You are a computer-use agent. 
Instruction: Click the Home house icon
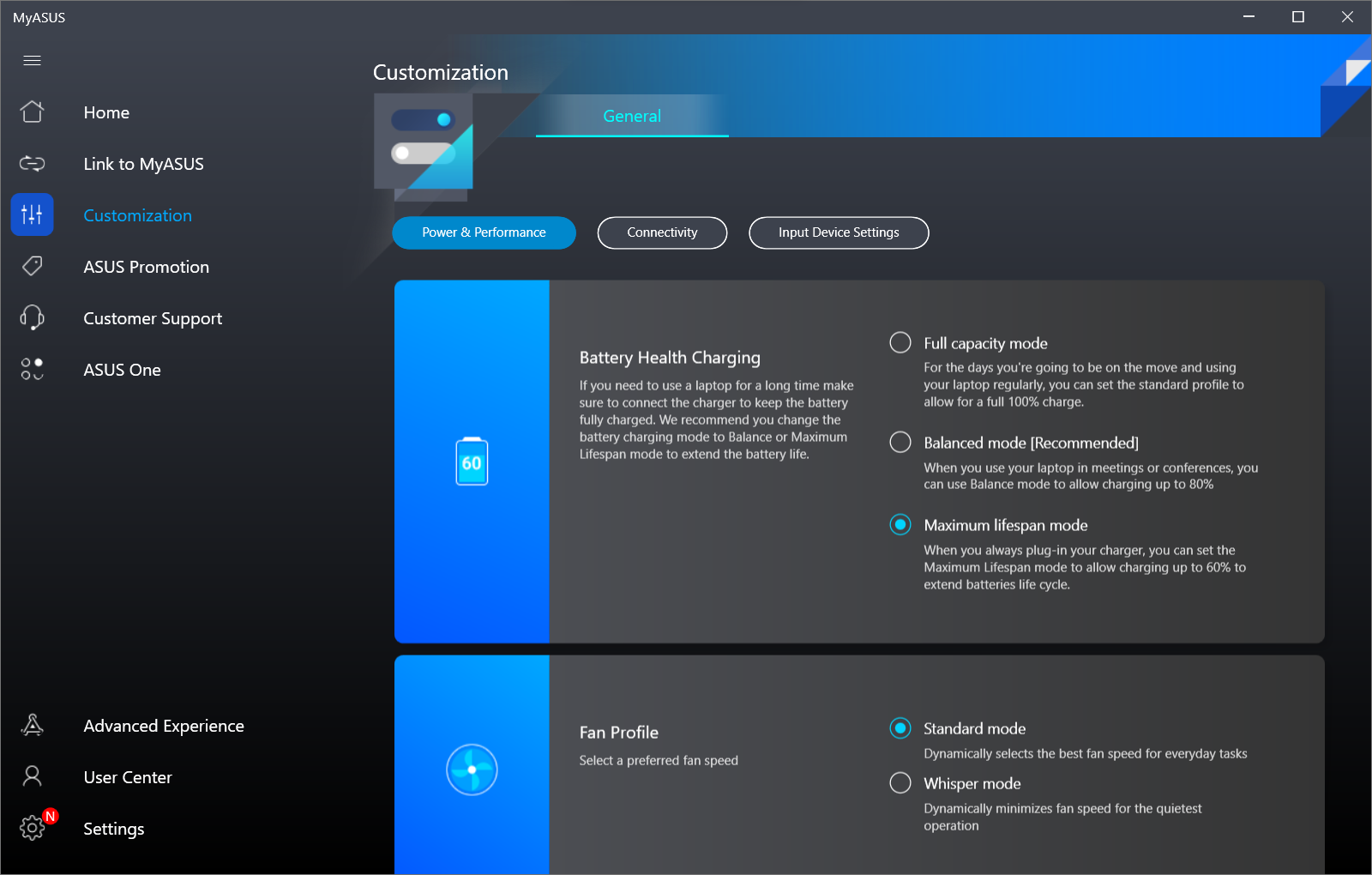coord(33,112)
